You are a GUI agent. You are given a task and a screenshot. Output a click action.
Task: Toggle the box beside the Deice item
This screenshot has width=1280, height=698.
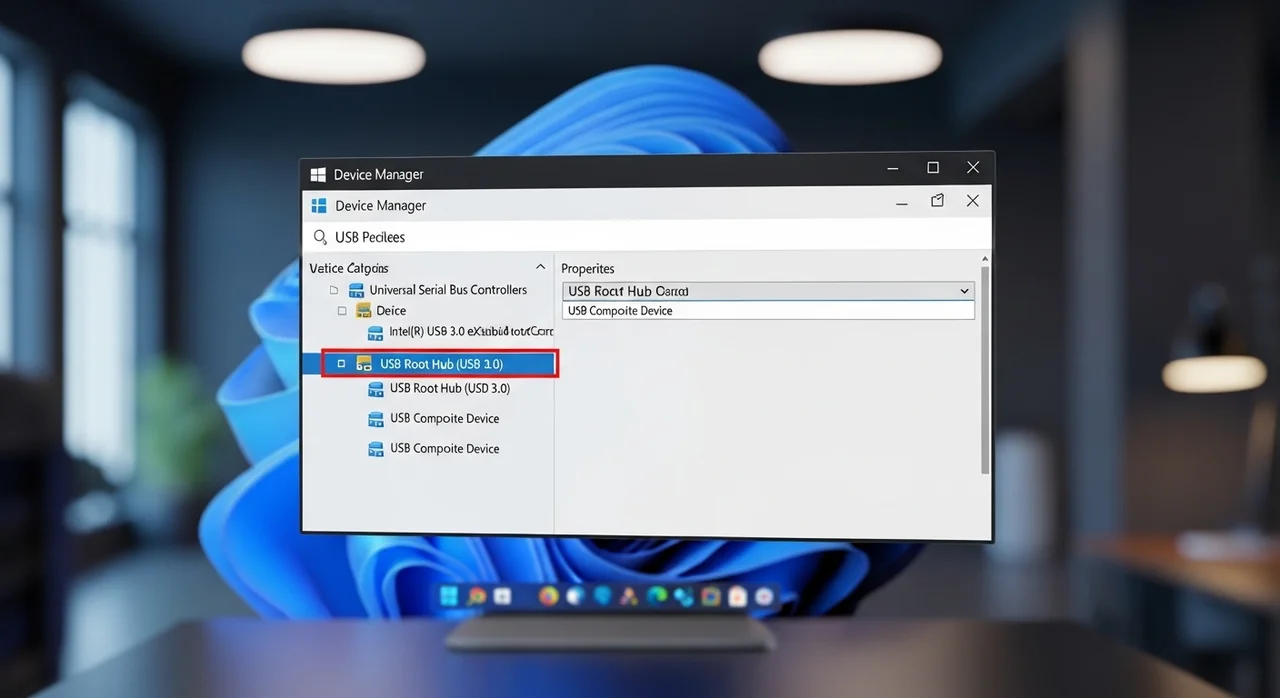point(342,311)
